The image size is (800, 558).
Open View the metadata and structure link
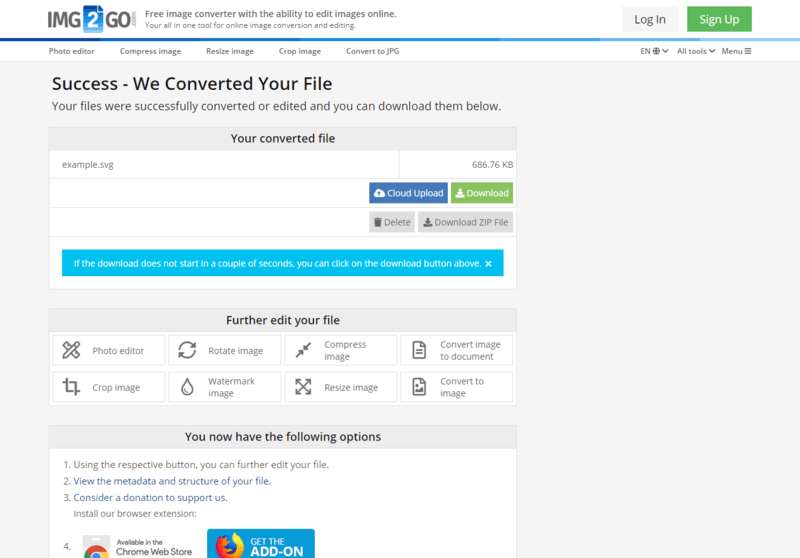(x=172, y=481)
